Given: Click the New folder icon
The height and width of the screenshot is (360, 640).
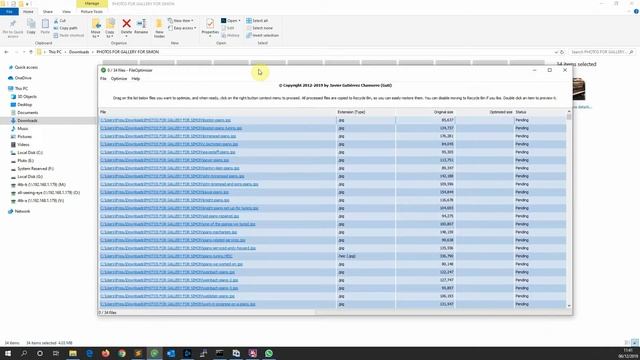Looking at the screenshot, I should pyautogui.click(x=159, y=24).
